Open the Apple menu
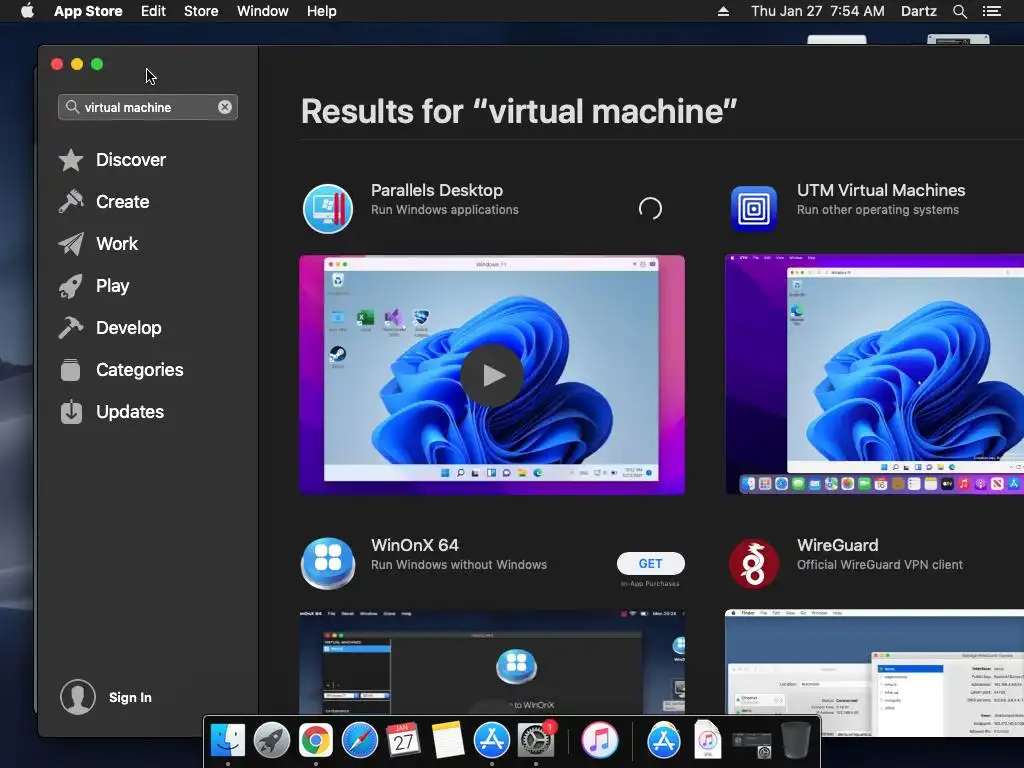Viewport: 1024px width, 768px height. point(27,11)
